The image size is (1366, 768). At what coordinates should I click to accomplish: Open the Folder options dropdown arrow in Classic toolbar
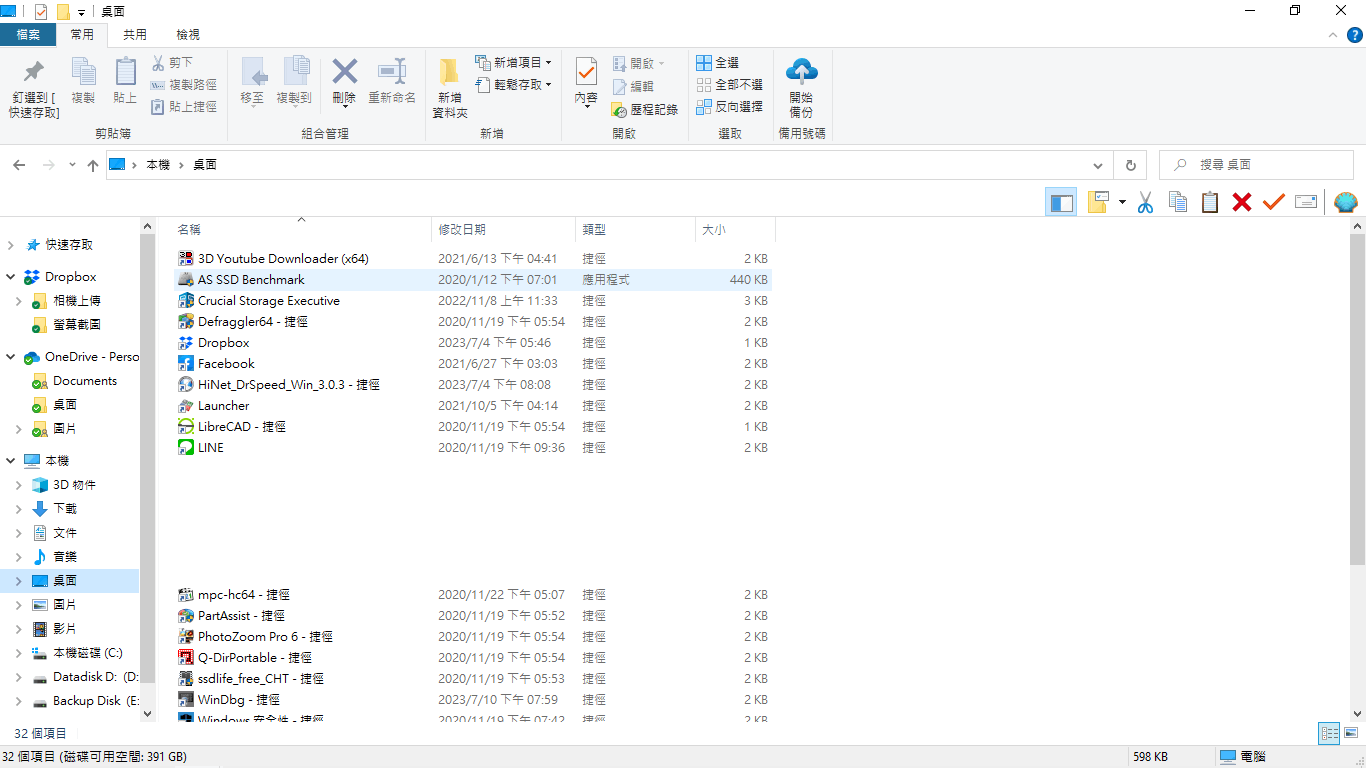pos(1122,202)
